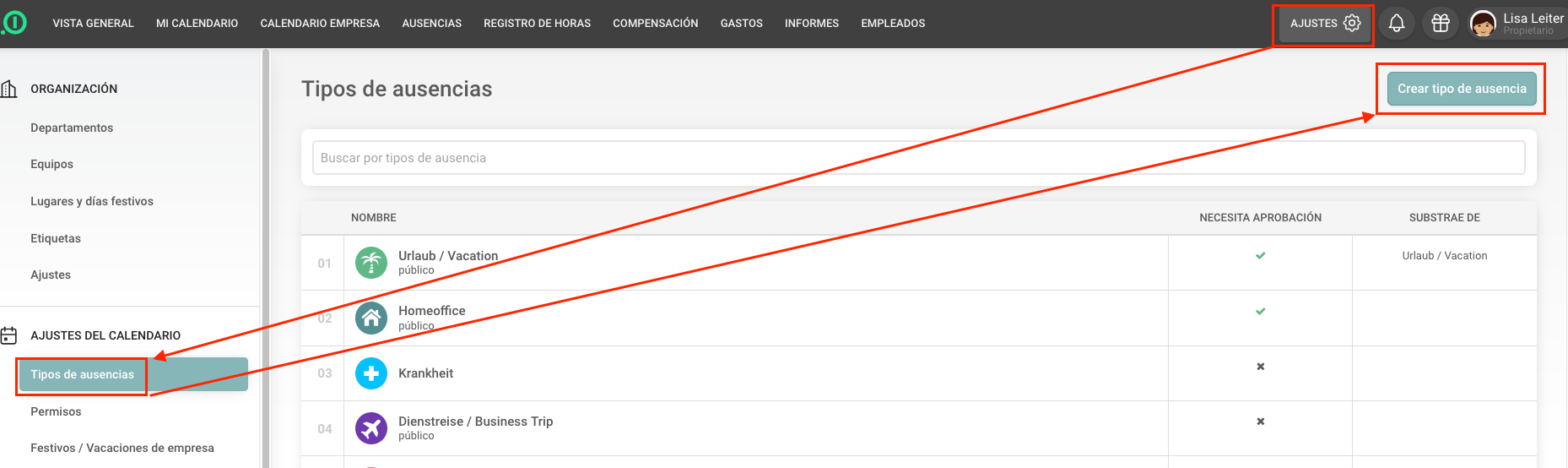Click the Urlaub / Vacation palm tree icon

coord(371,263)
